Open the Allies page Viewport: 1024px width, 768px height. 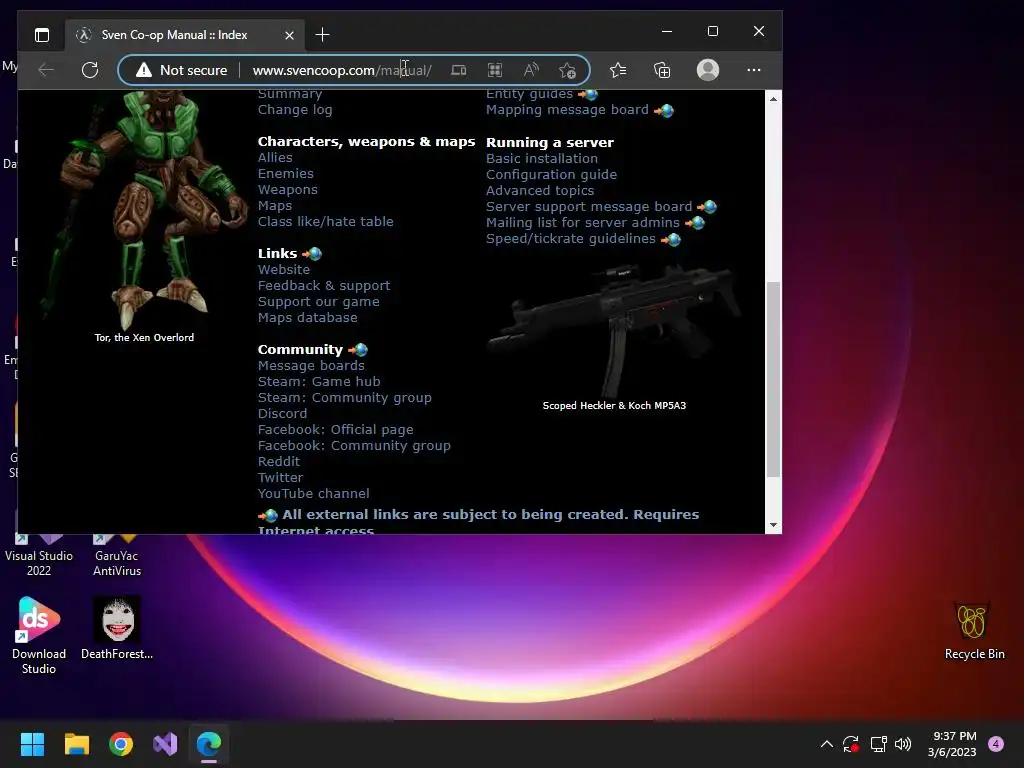click(275, 157)
